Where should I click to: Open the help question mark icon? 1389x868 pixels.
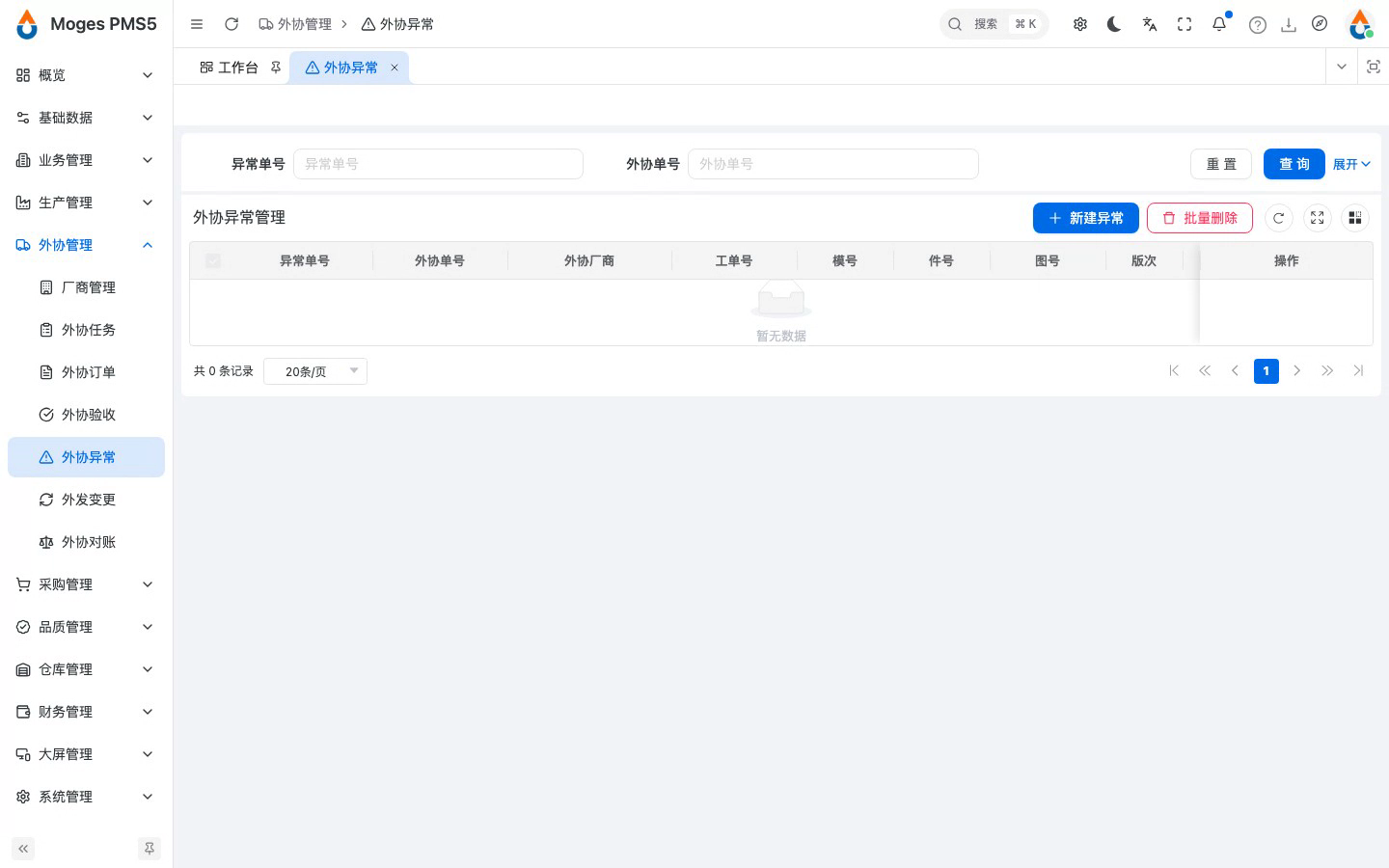[x=1258, y=25]
